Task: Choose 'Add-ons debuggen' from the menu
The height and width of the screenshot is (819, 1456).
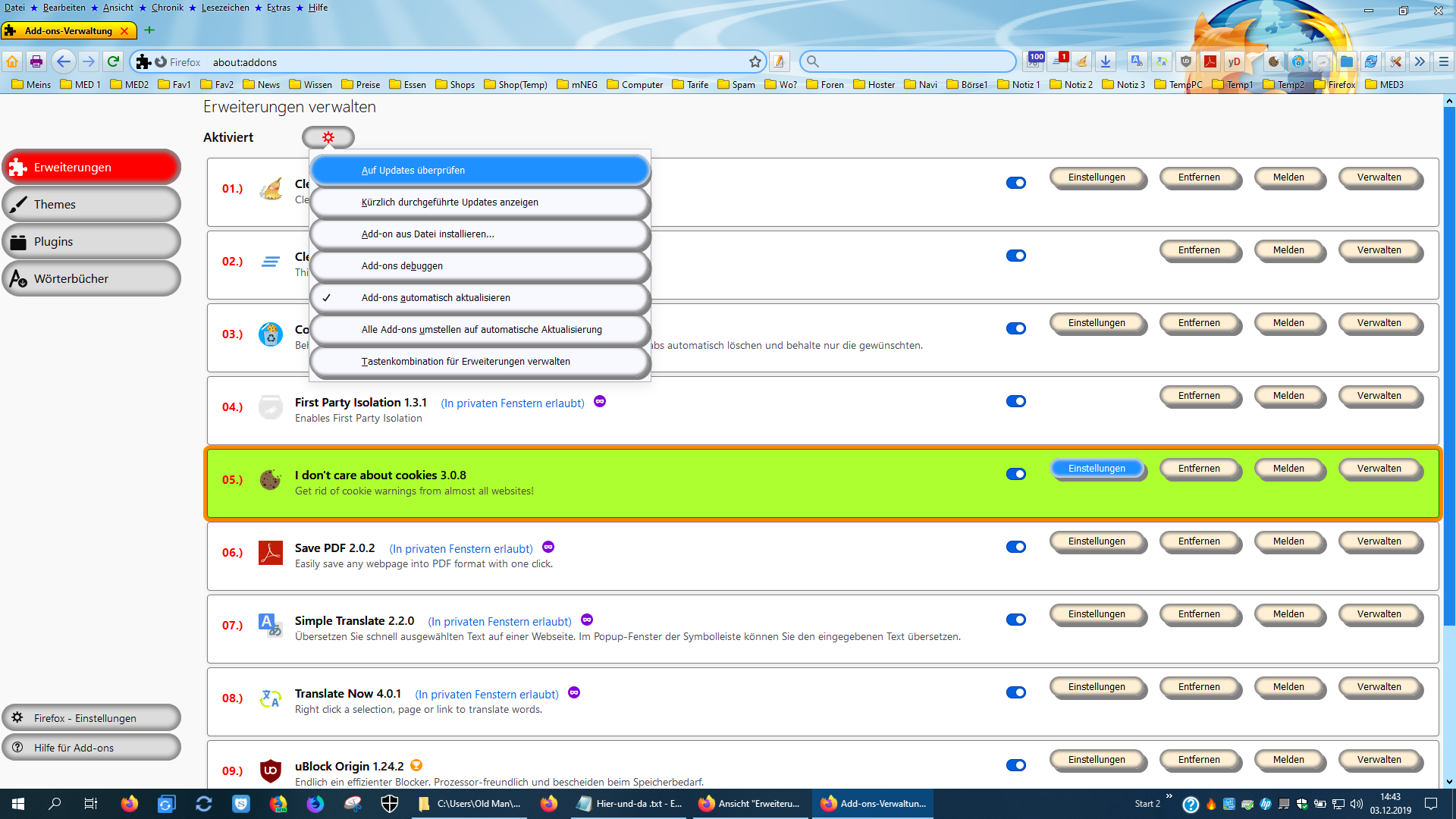Action: click(x=480, y=265)
